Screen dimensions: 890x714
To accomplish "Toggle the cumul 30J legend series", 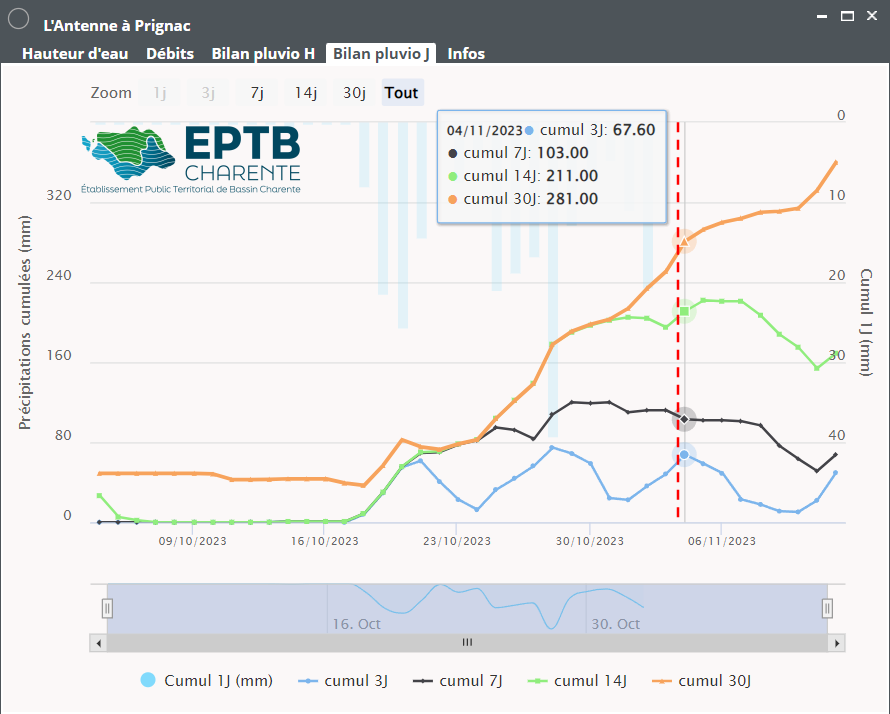I will point(702,681).
